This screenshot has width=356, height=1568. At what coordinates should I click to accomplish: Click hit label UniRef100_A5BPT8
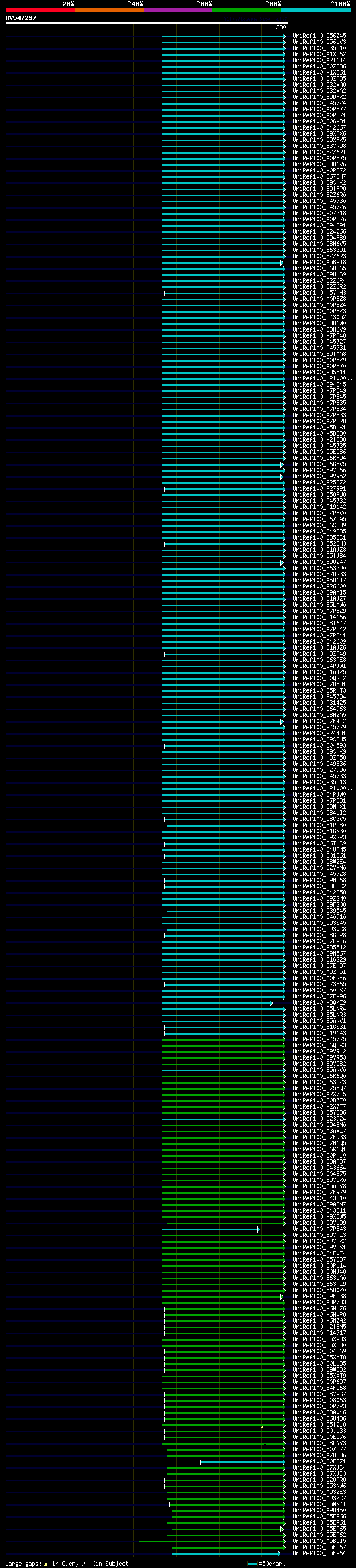(x=319, y=263)
